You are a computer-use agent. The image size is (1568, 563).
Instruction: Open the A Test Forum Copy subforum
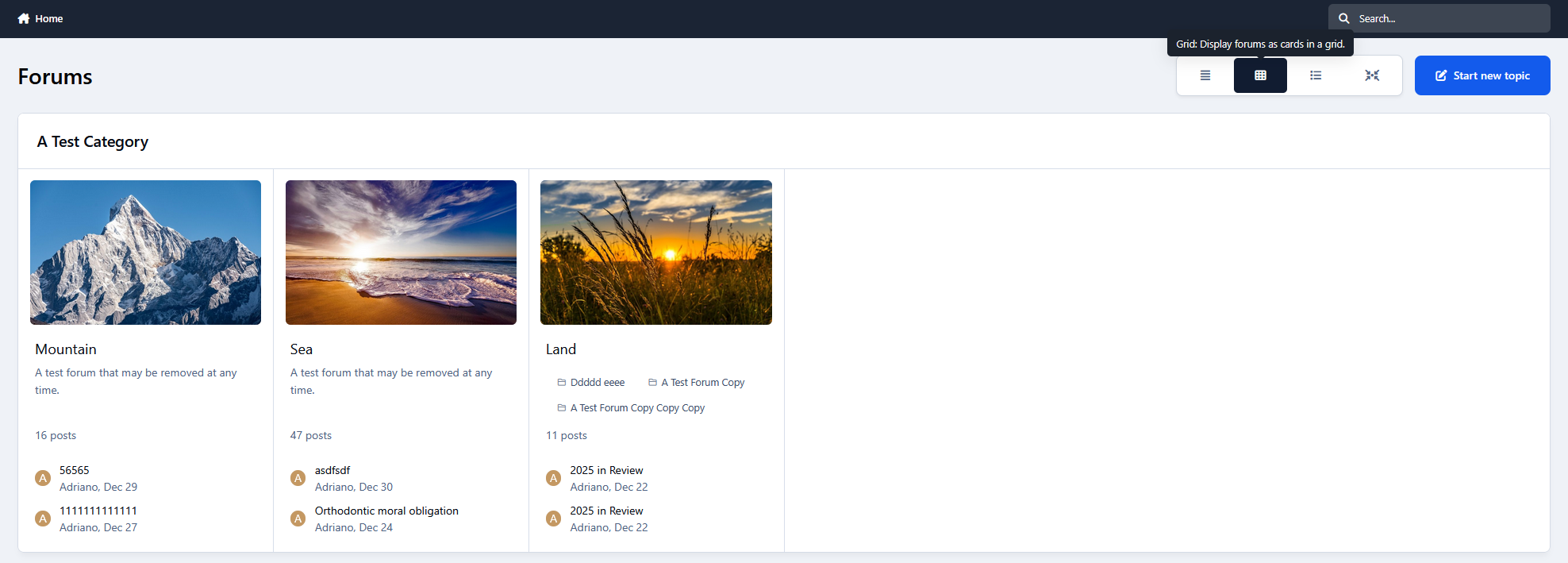coord(702,383)
